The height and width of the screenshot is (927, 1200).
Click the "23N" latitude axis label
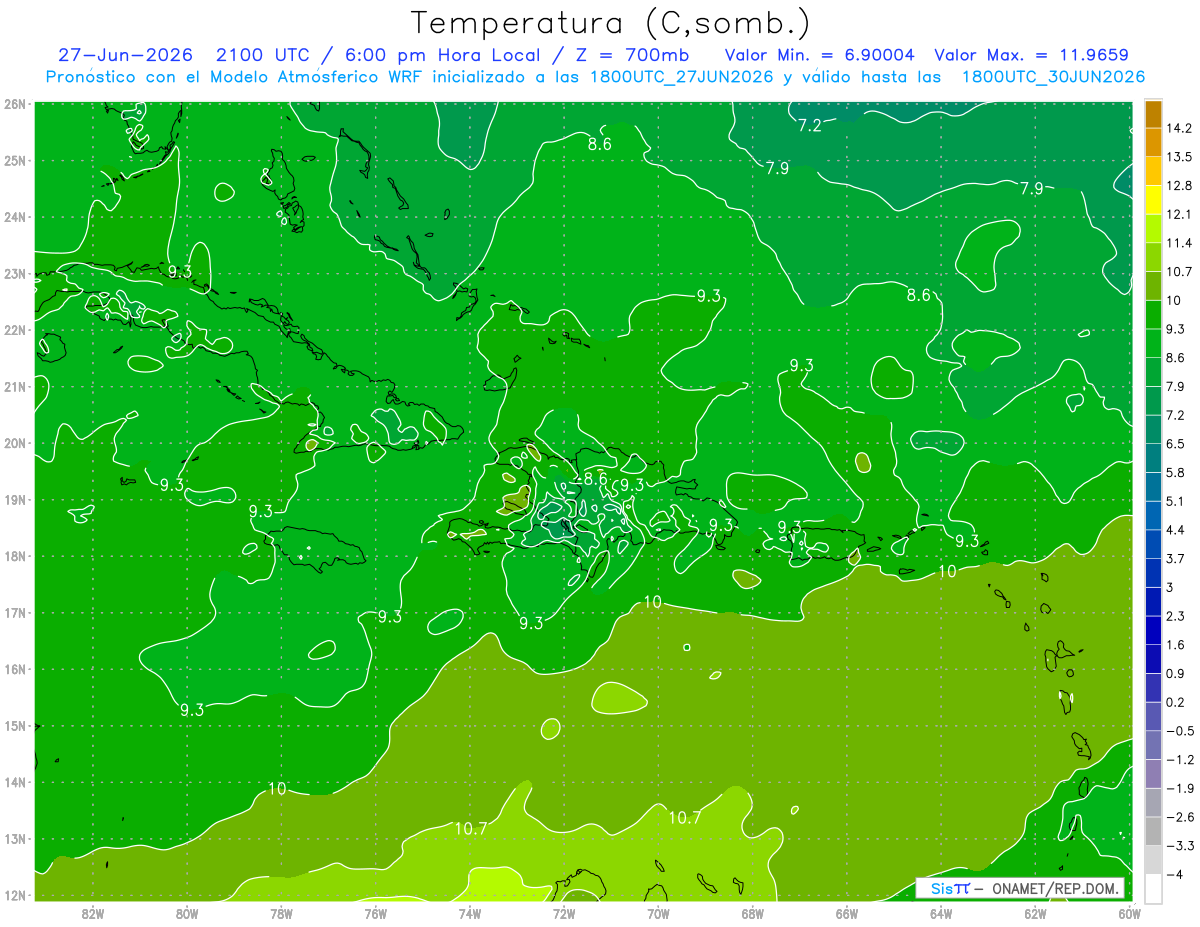[x=14, y=274]
